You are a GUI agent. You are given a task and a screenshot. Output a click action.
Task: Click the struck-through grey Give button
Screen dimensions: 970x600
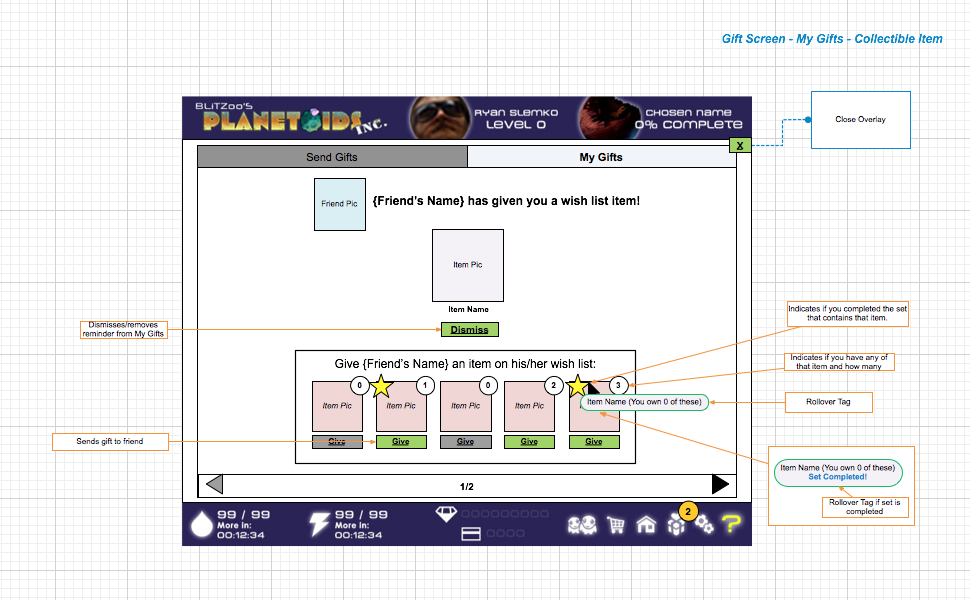pyautogui.click(x=337, y=442)
